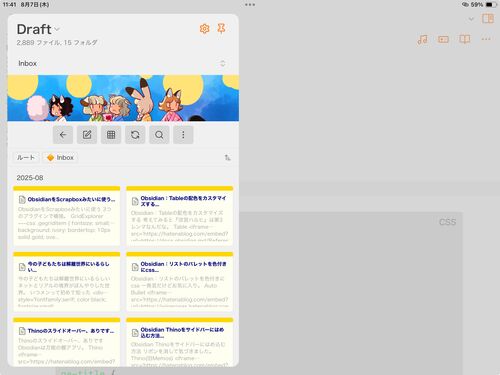
Task: Click the back arrow toolbar button
Action: point(63,135)
